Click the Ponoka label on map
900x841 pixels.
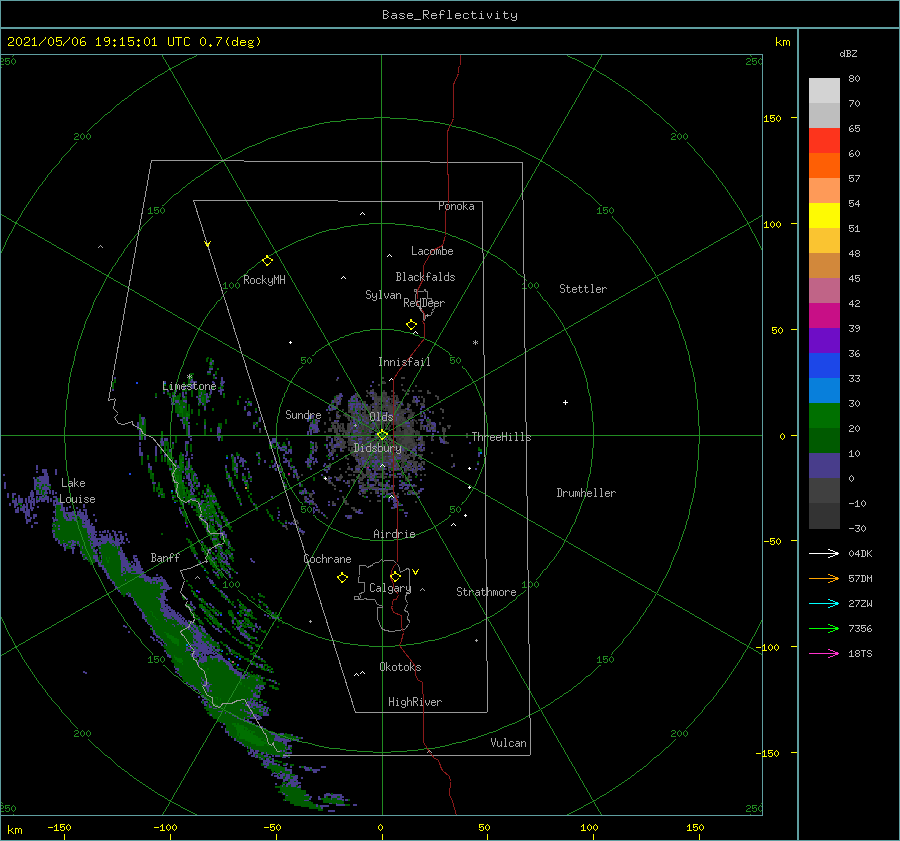456,206
